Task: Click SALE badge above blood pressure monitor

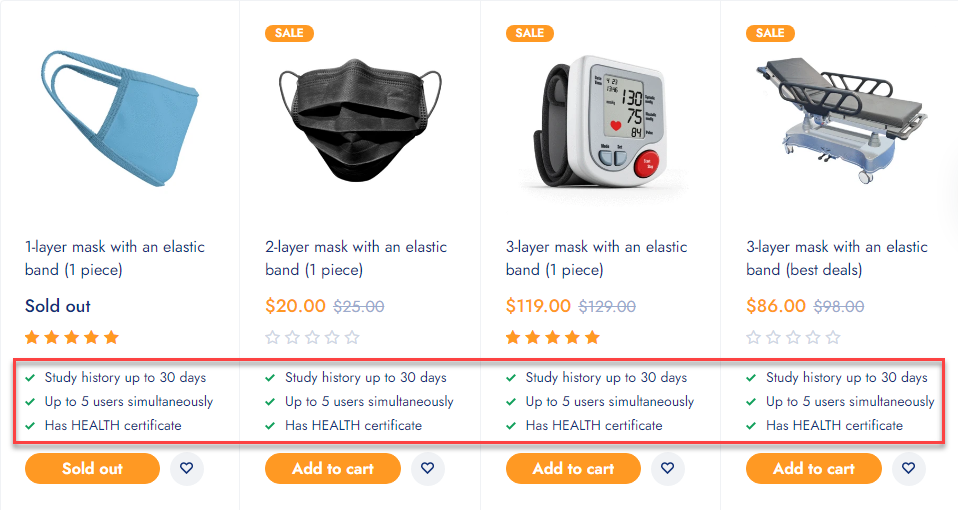Action: [x=530, y=33]
